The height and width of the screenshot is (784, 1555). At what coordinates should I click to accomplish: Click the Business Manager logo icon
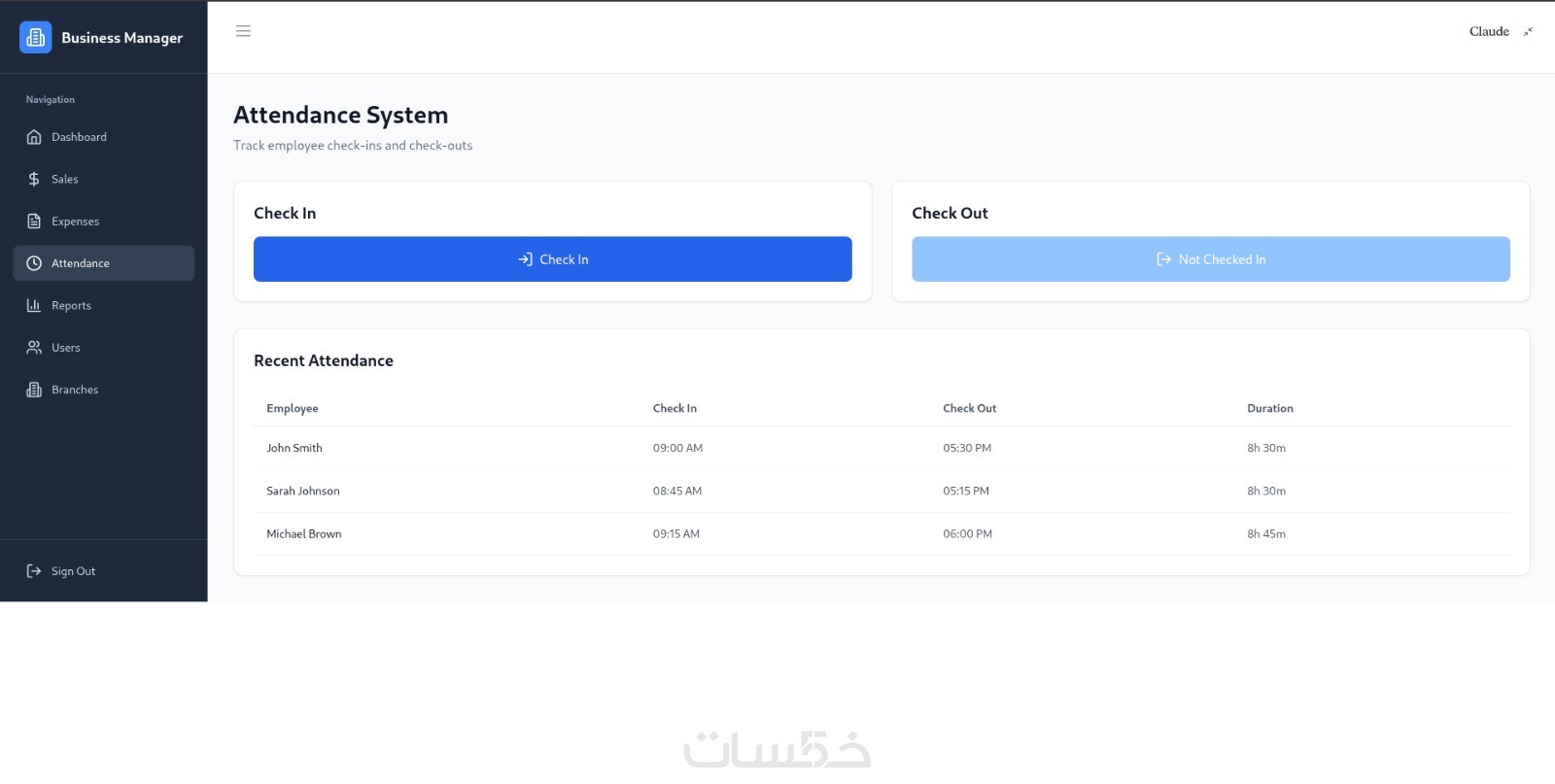(x=36, y=37)
